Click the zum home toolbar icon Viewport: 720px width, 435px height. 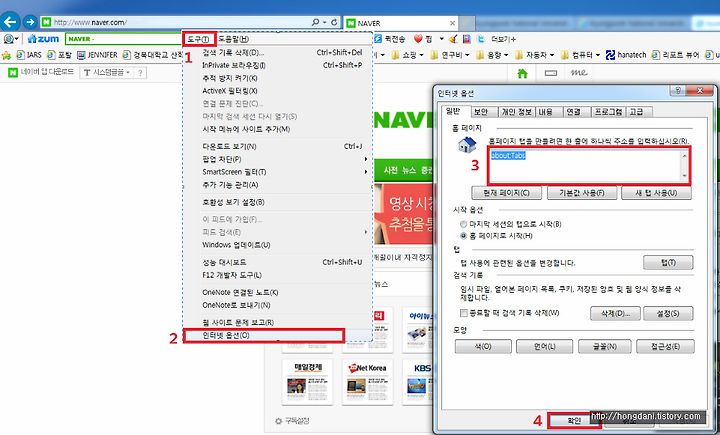tap(43, 39)
